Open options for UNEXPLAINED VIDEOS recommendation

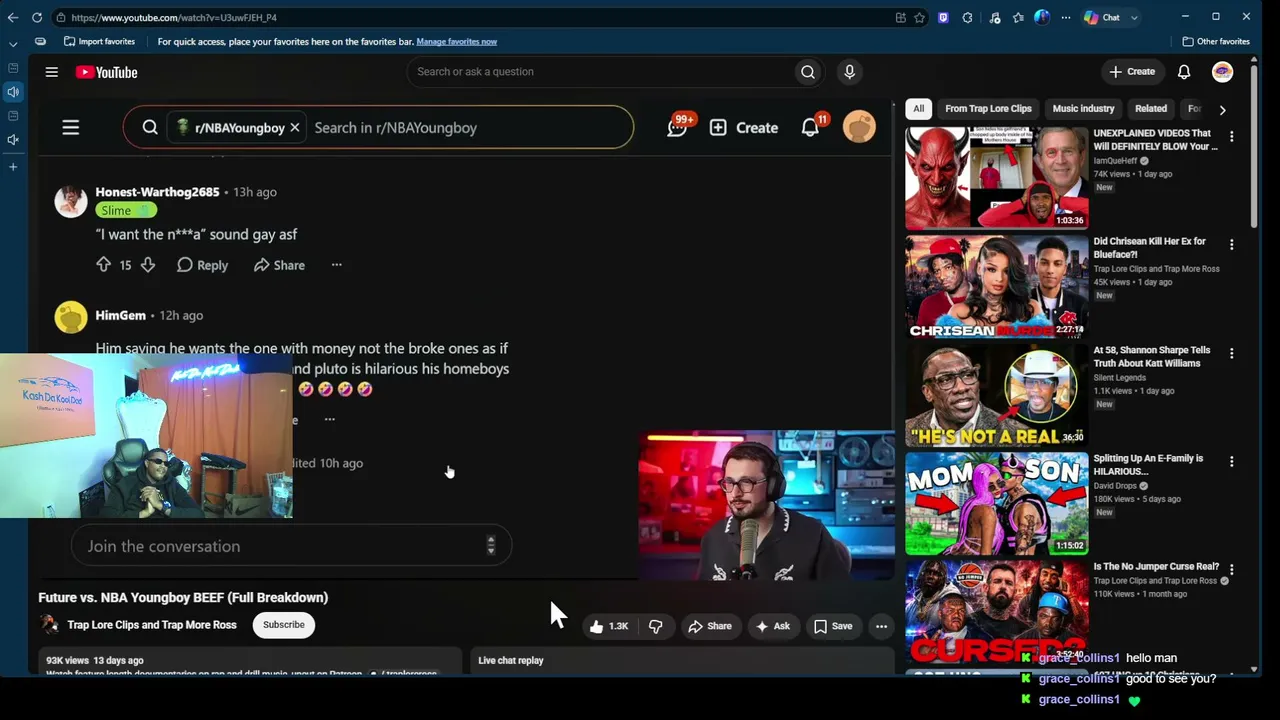coord(1231,136)
